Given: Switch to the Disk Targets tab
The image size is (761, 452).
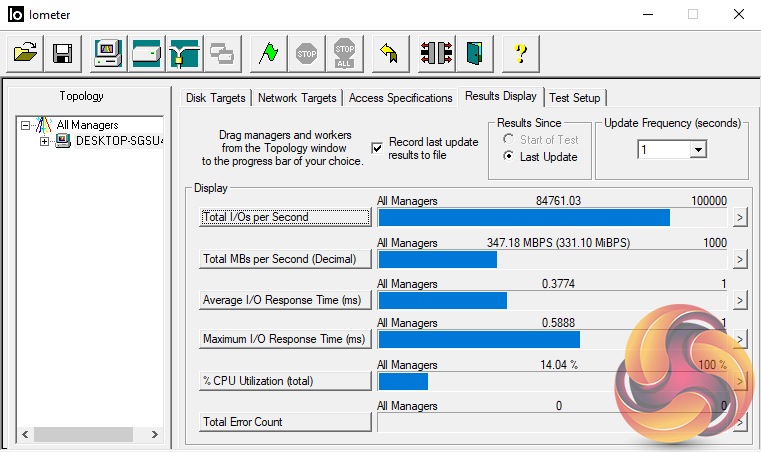Looking at the screenshot, I should click(x=215, y=98).
